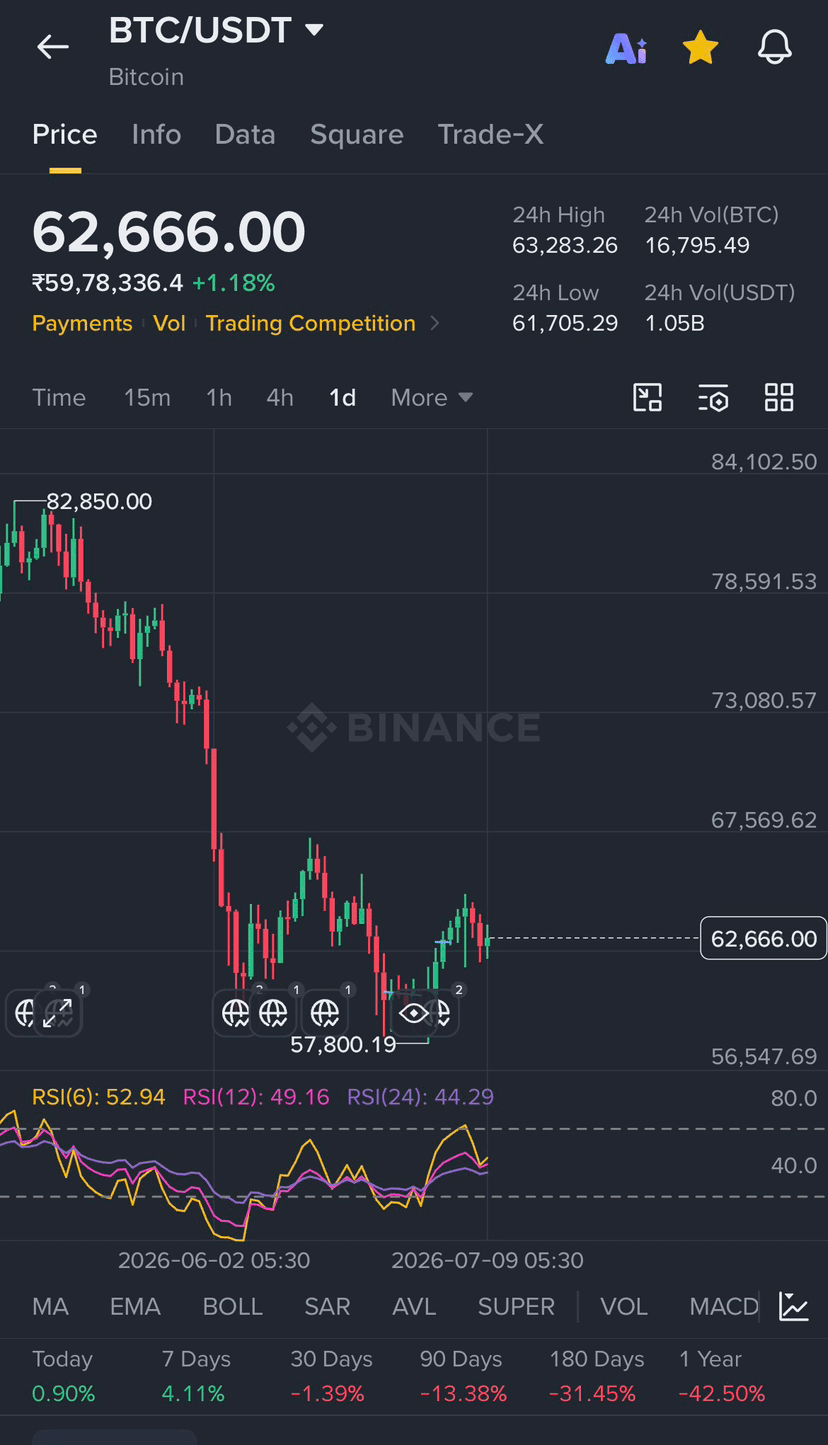828x1445 pixels.
Task: Open the news globe marker right of the 06-02 gridline
Action: click(236, 1013)
